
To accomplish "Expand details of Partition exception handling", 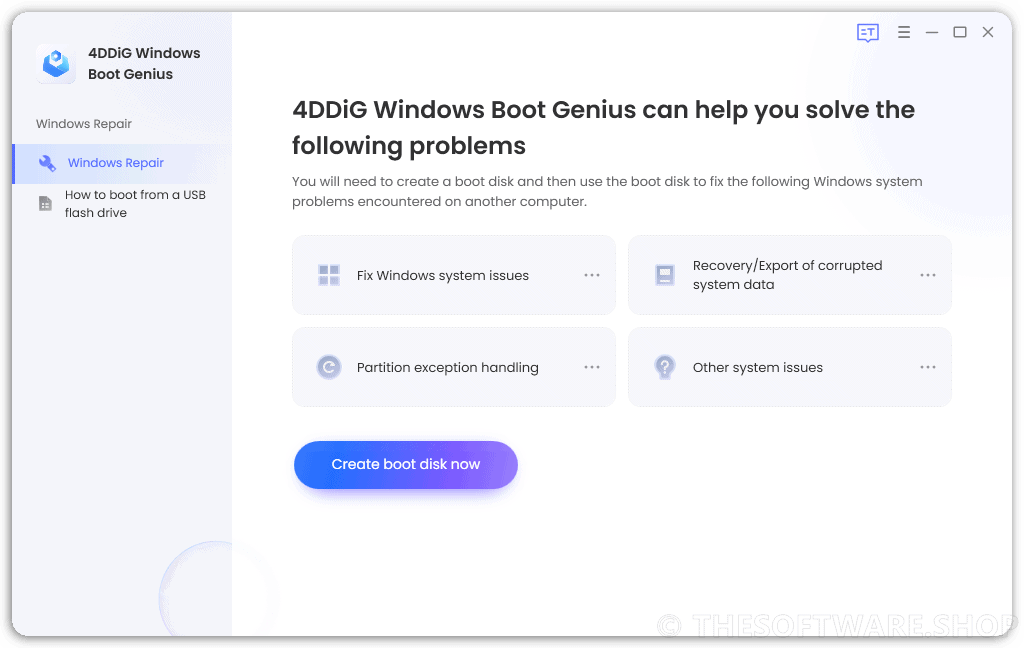I will click(x=592, y=367).
